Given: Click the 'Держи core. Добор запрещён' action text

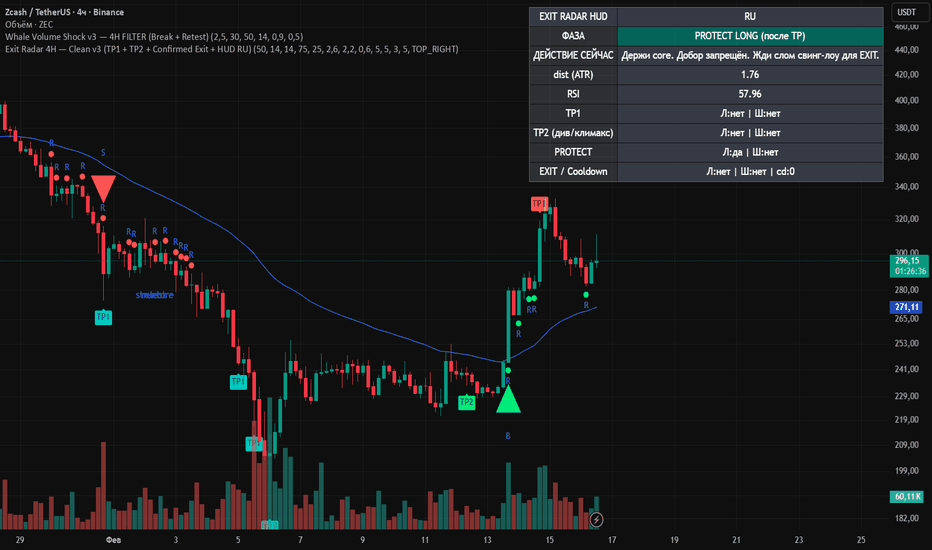Looking at the screenshot, I should 750,55.
